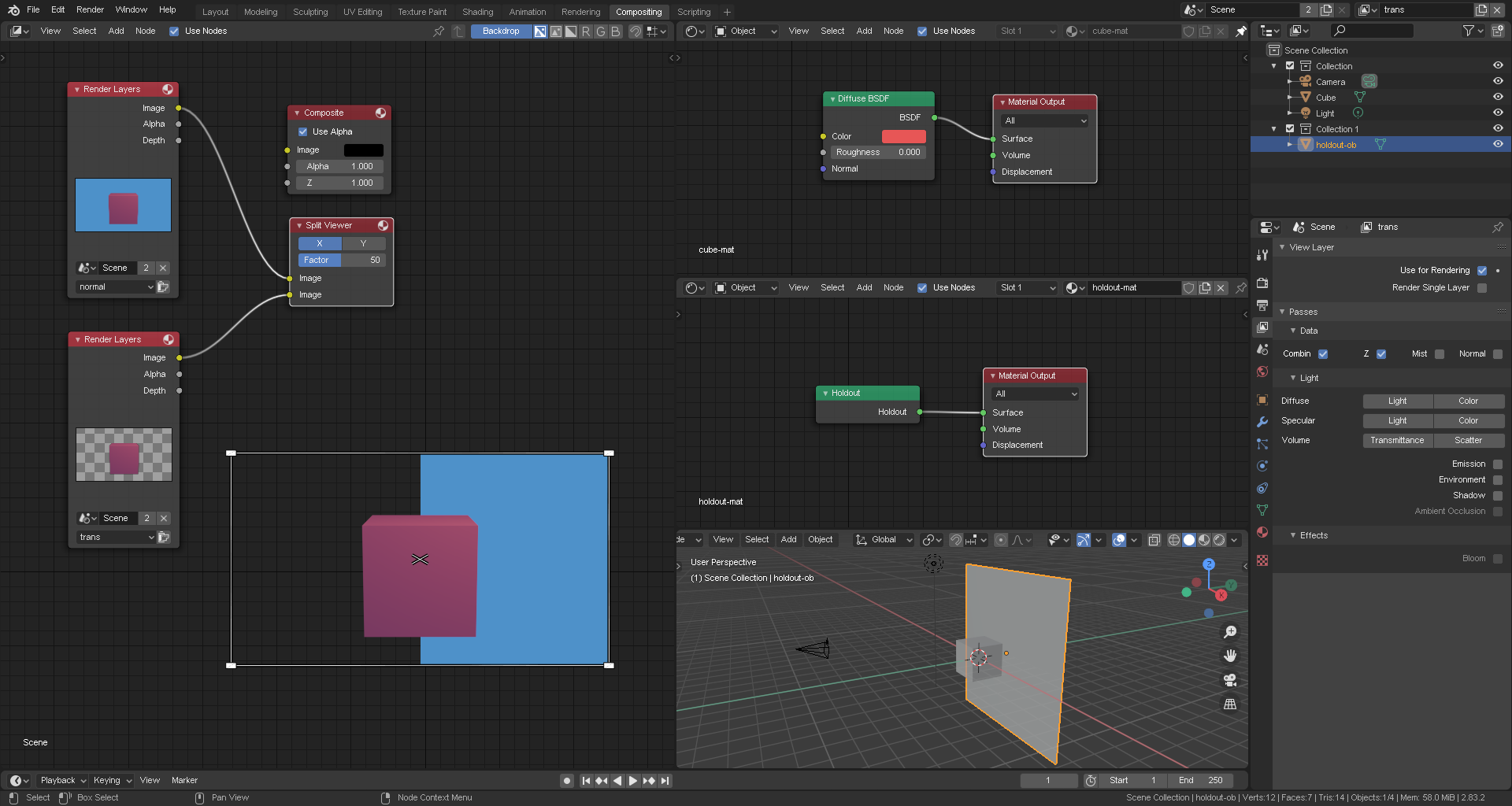Open the World properties tab
Screen dimensions: 1512x806
[1262, 372]
